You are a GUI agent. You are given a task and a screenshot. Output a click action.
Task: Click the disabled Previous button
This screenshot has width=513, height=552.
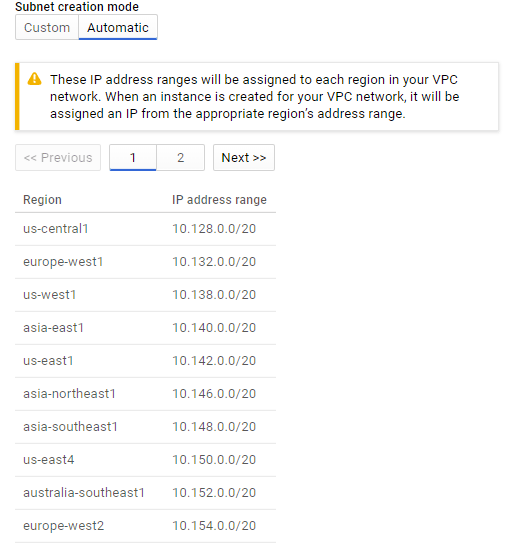[58, 158]
